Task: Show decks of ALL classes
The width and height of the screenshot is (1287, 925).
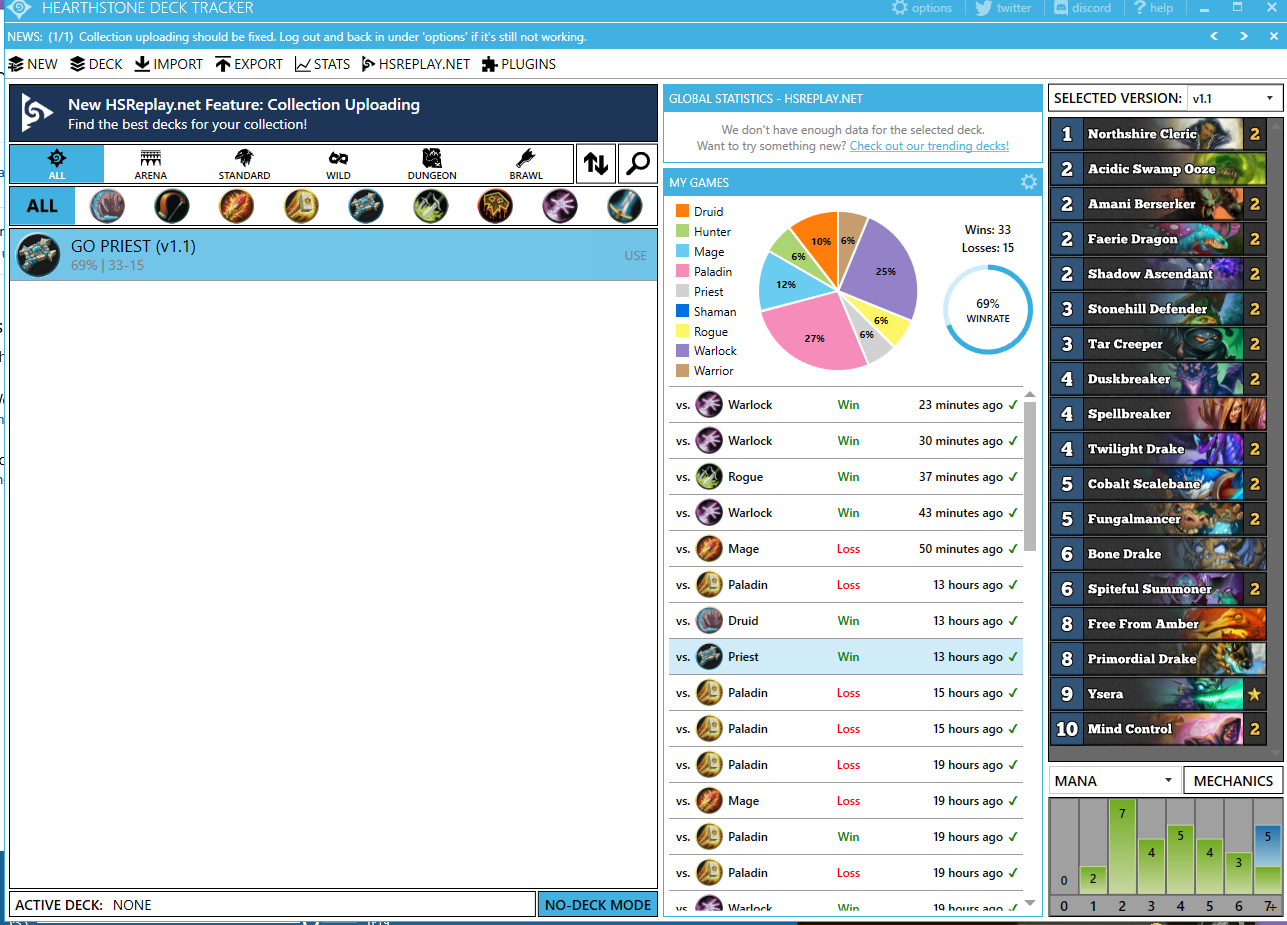Action: click(42, 206)
